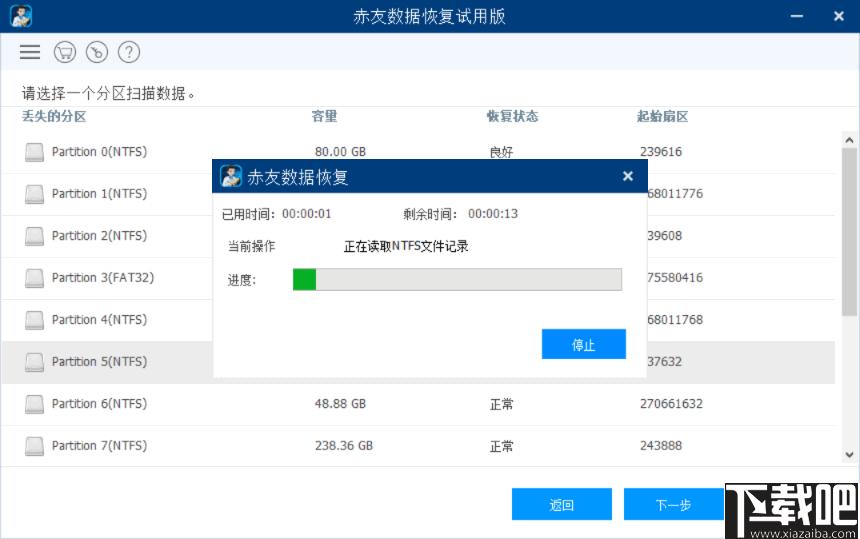Click the shopping cart purchase icon

pos(65,52)
